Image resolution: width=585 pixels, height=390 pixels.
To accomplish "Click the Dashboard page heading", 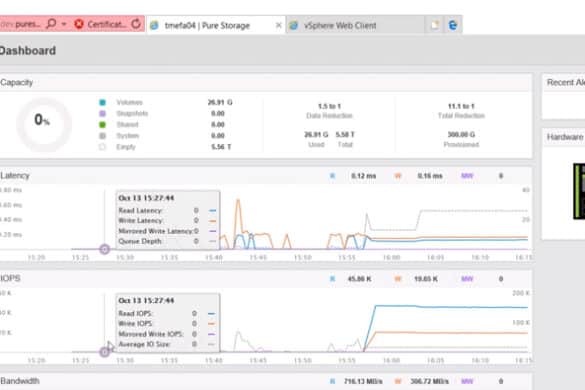I will click(27, 51).
